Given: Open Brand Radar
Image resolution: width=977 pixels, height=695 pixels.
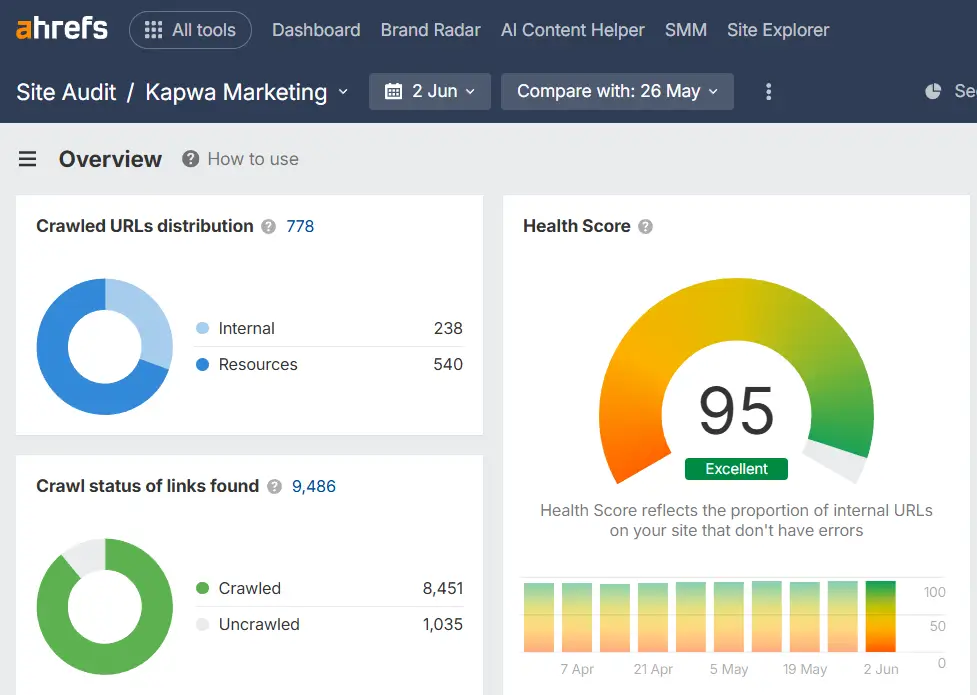Looking at the screenshot, I should [431, 30].
